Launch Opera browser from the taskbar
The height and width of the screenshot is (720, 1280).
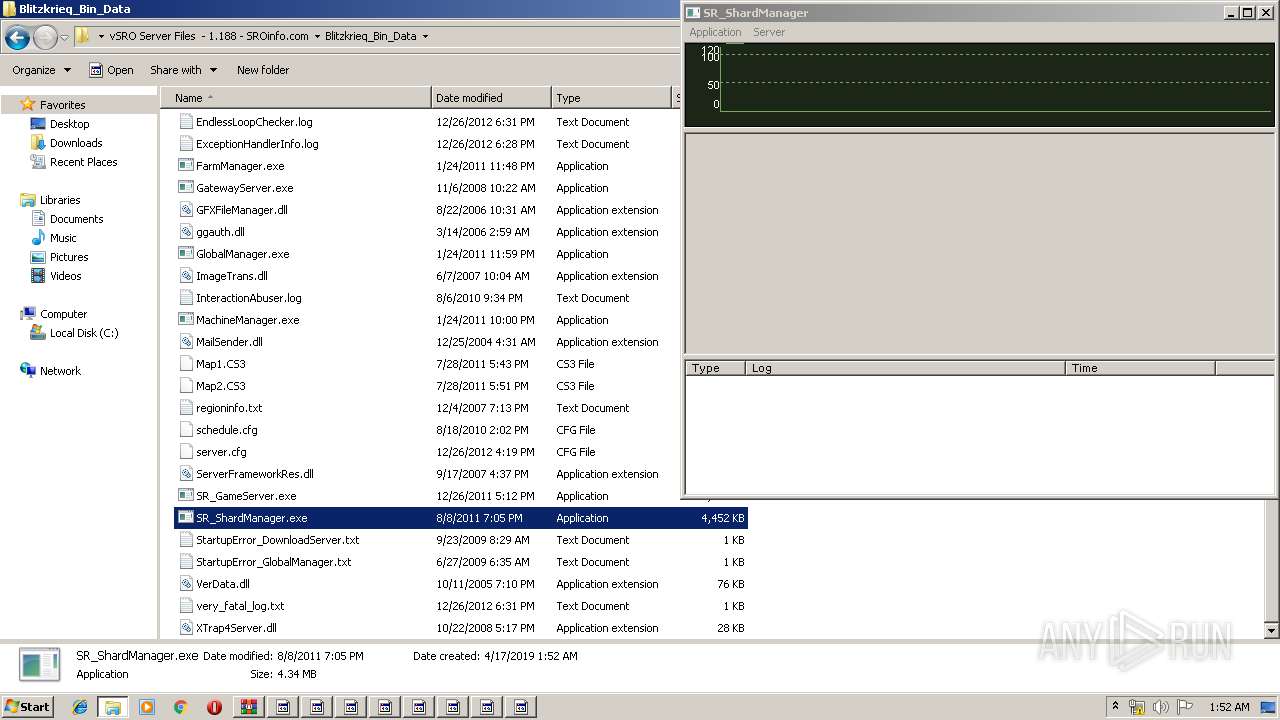214,707
